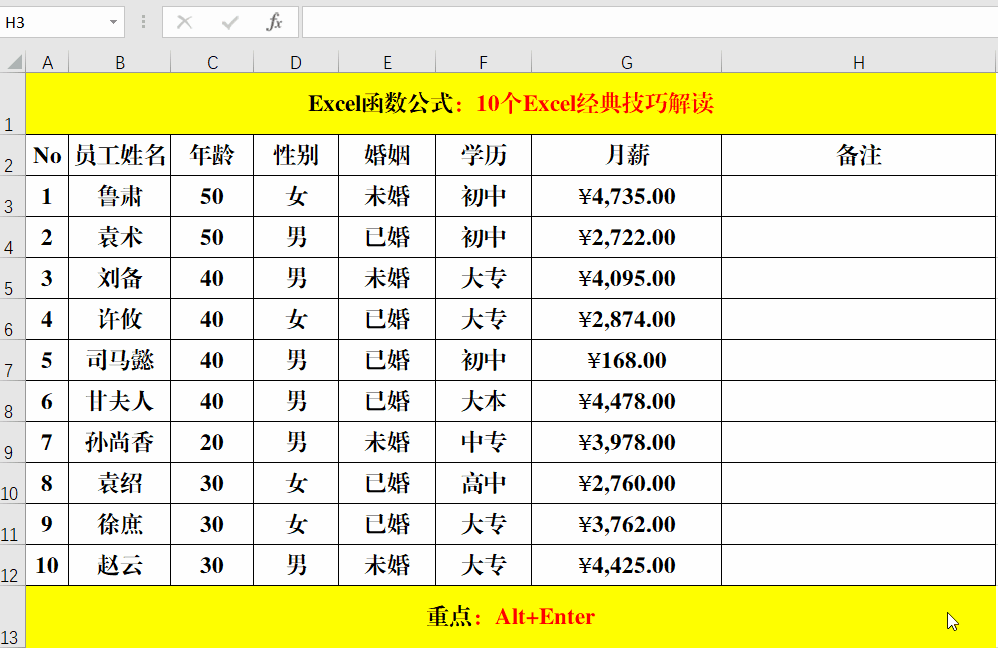Click the 大本 education cell for 甘夫人

(483, 401)
